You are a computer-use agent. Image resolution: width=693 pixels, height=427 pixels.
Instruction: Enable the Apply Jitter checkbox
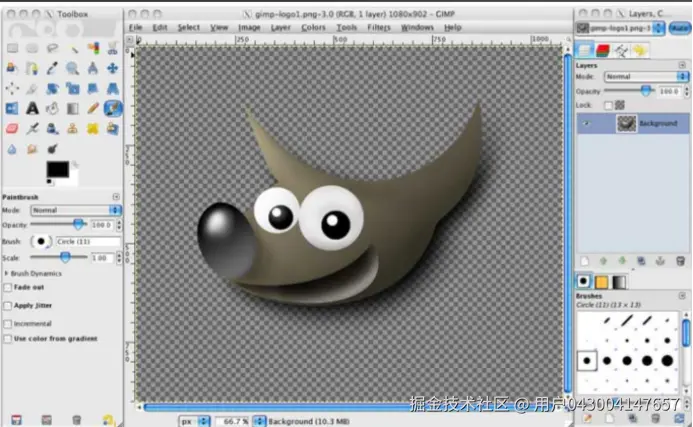pos(8,305)
